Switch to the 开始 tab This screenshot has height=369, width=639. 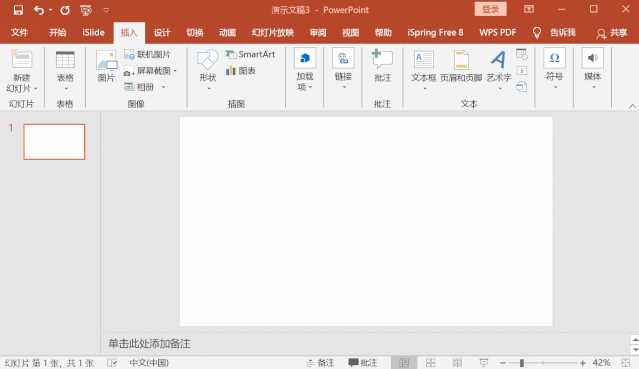pos(57,33)
